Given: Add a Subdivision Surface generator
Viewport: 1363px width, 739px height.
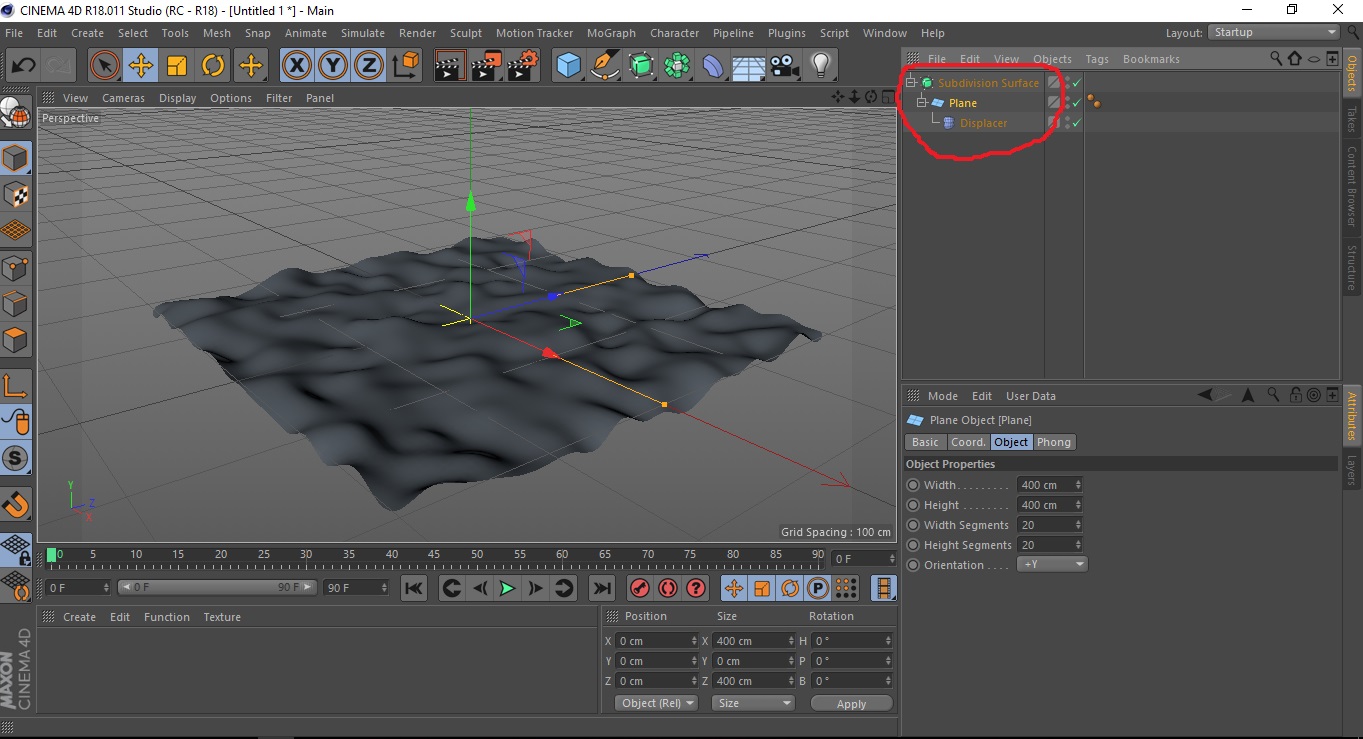Looking at the screenshot, I should pyautogui.click(x=641, y=66).
